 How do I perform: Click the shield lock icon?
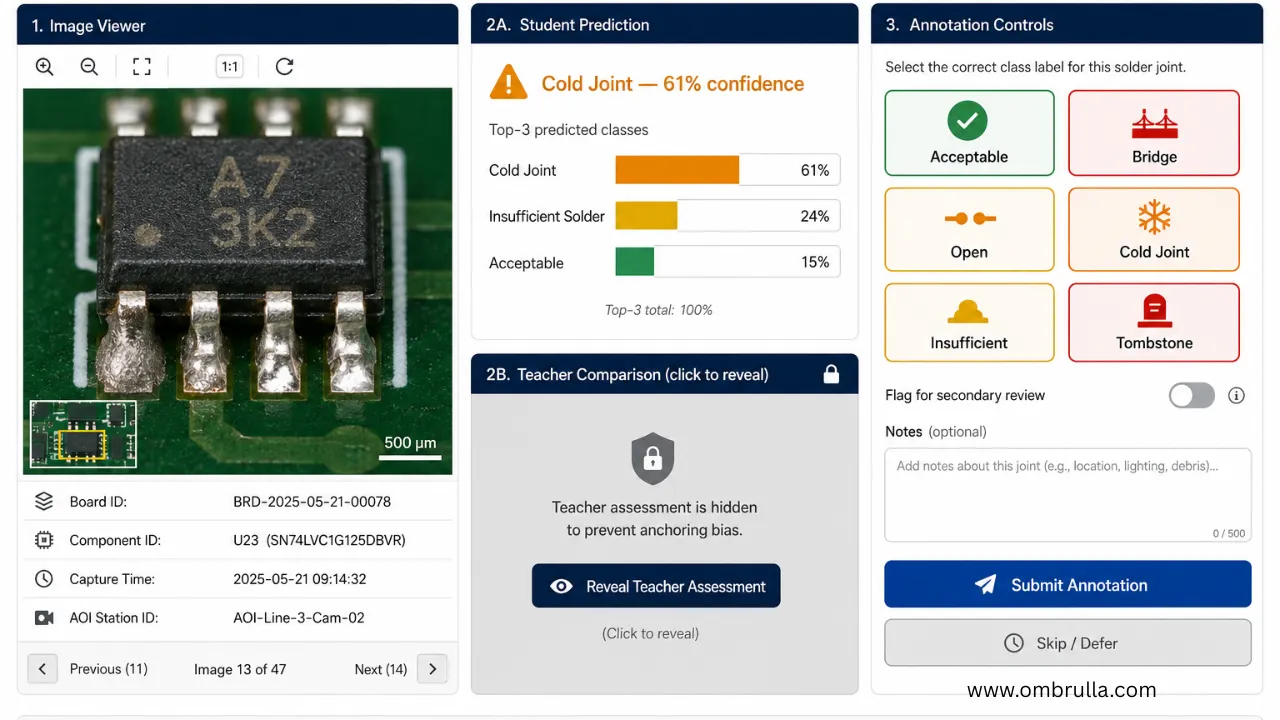click(652, 458)
